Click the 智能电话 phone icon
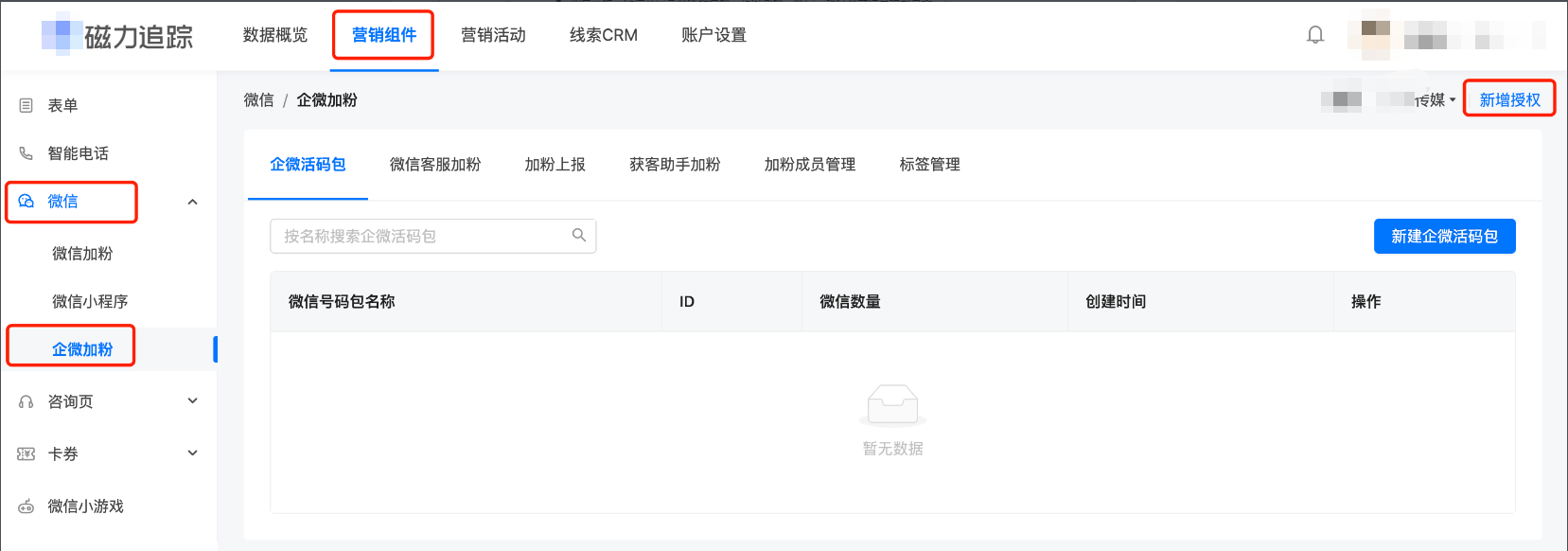Image resolution: width=1568 pixels, height=551 pixels. coord(26,153)
